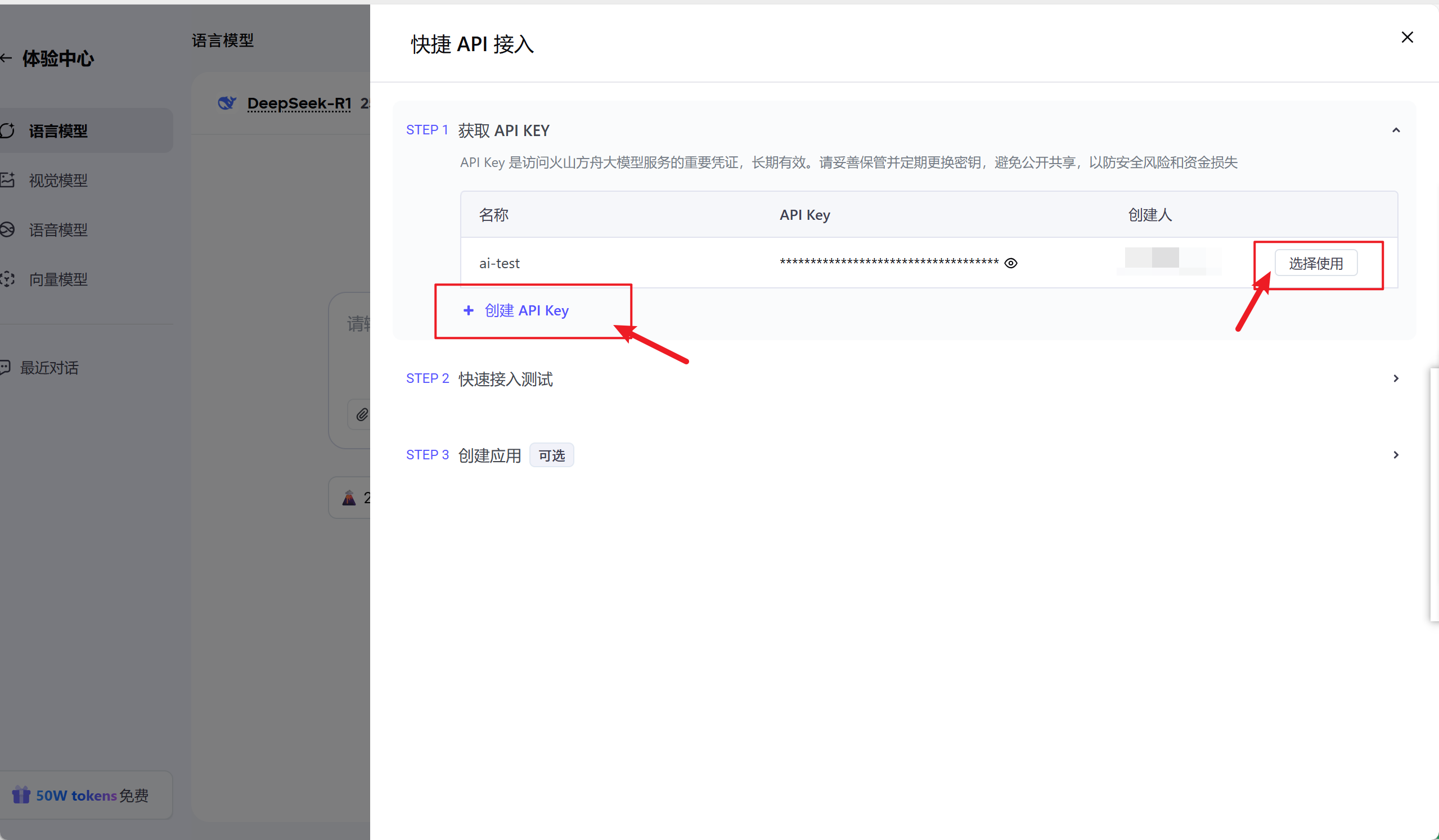
Task: Click the paperclip attachment icon
Action: point(362,414)
